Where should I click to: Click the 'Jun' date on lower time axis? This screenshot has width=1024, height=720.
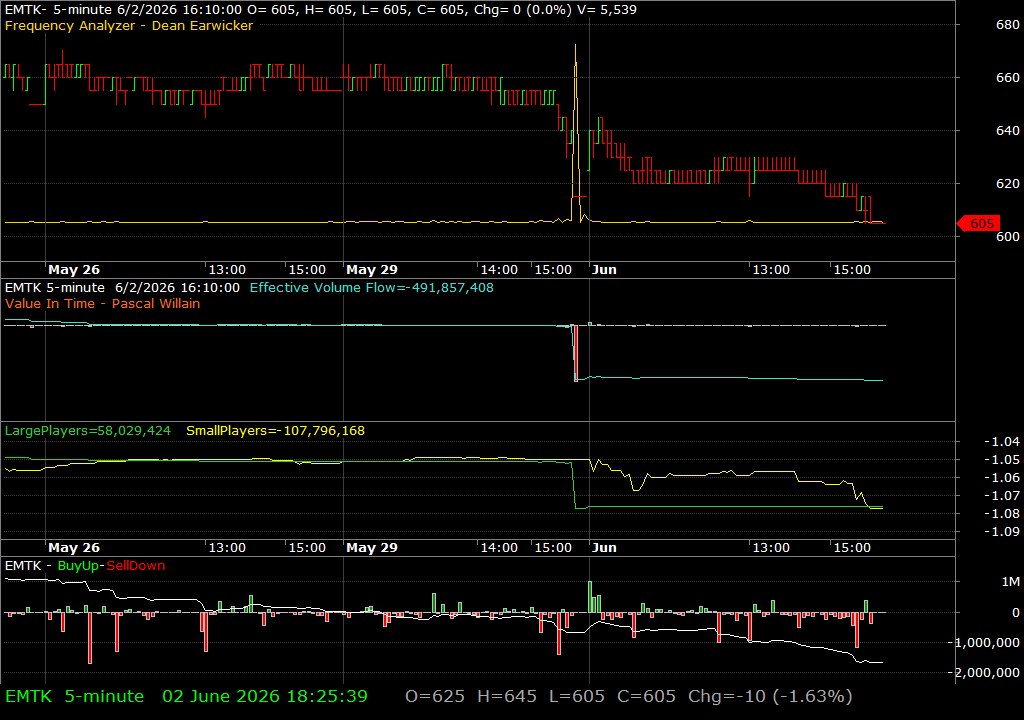tap(604, 548)
